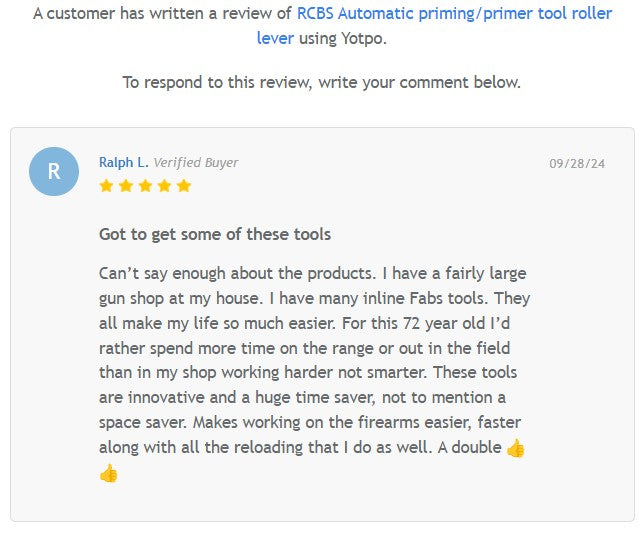Click the second rating star
The image size is (644, 537).
[125, 186]
